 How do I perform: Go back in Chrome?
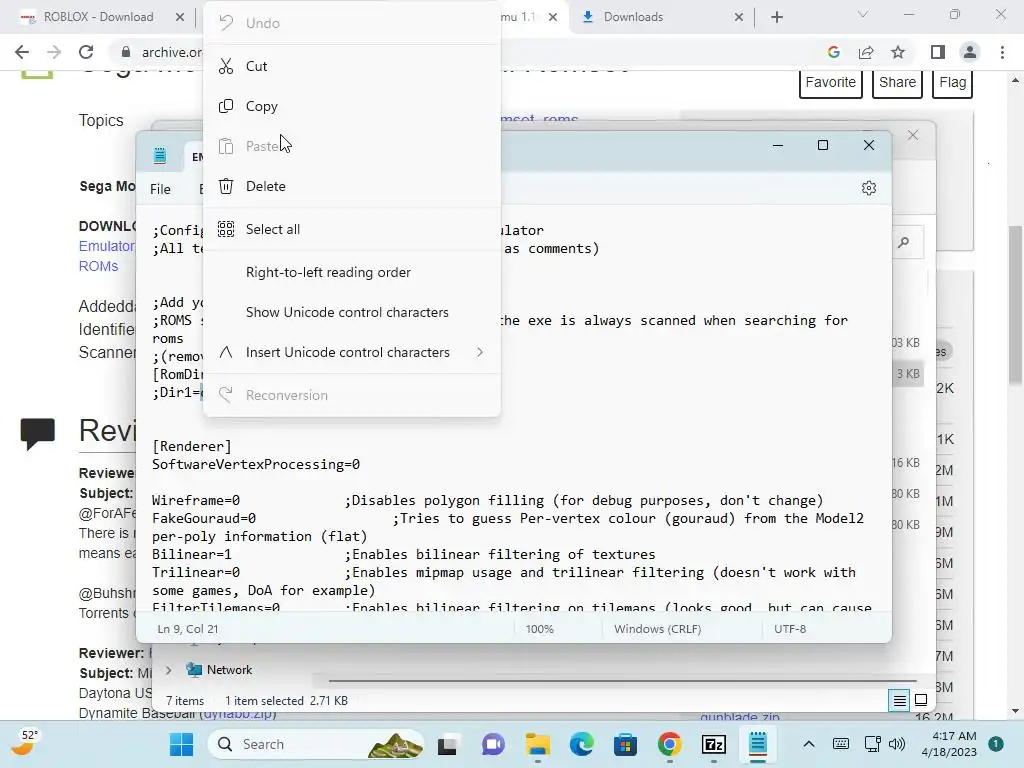click(22, 52)
